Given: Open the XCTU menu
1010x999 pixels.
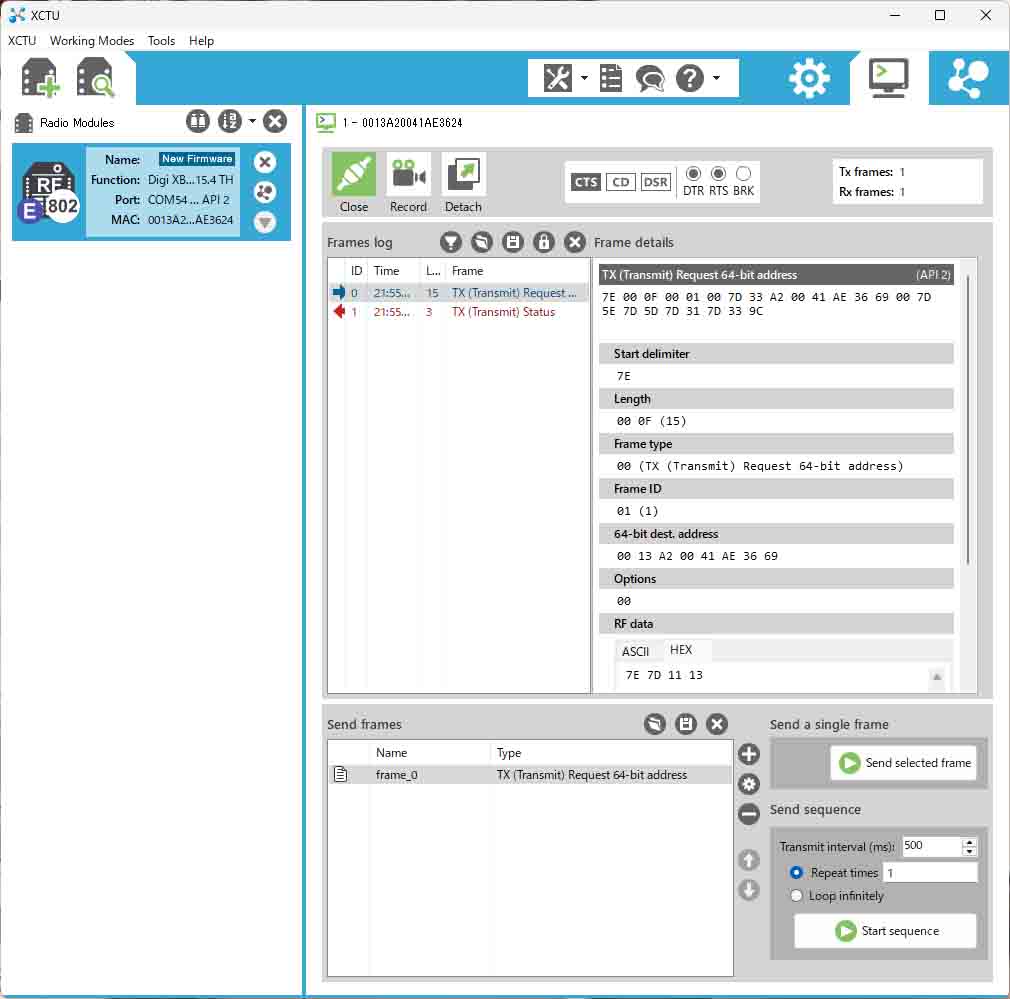Looking at the screenshot, I should click(22, 41).
